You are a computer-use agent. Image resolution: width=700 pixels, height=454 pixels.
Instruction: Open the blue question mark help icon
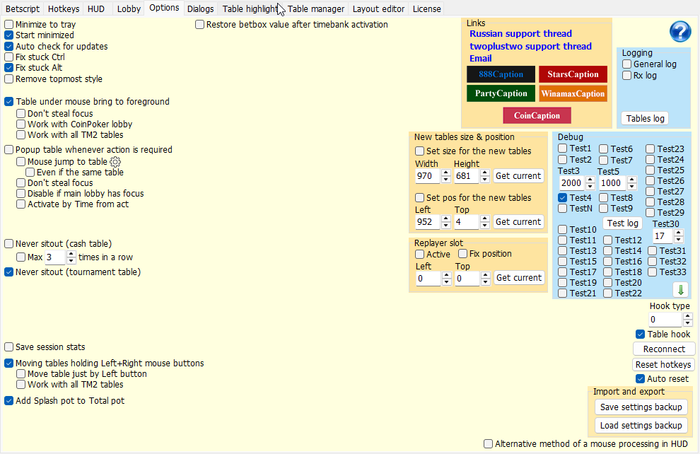tap(680, 31)
